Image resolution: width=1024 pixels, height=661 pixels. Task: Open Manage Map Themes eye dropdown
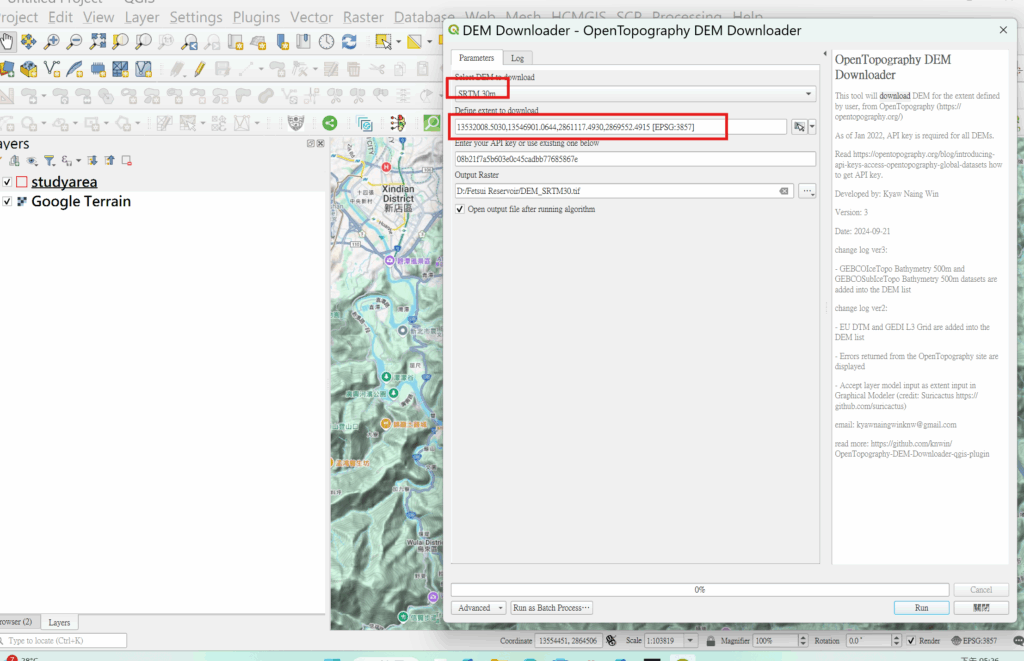[x=32, y=161]
